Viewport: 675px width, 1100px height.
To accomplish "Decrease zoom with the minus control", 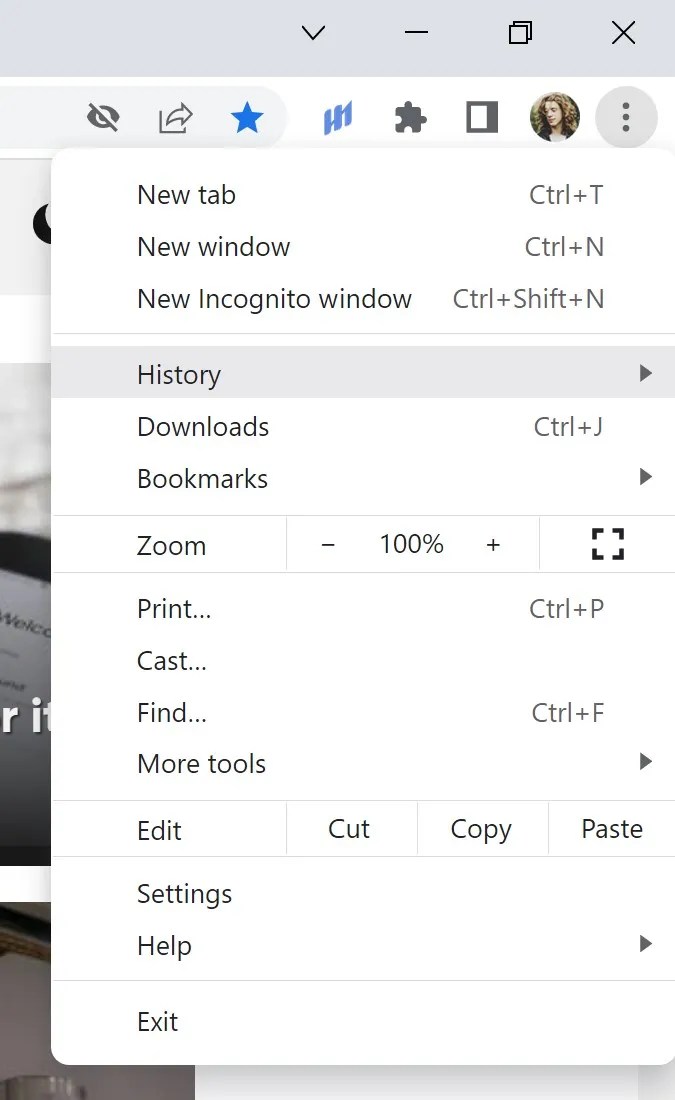I will [x=328, y=543].
